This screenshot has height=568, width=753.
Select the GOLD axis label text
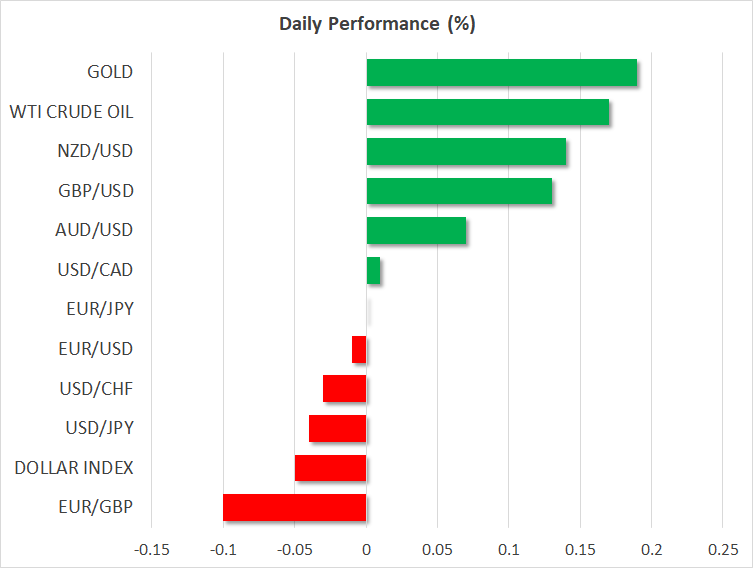coord(110,72)
